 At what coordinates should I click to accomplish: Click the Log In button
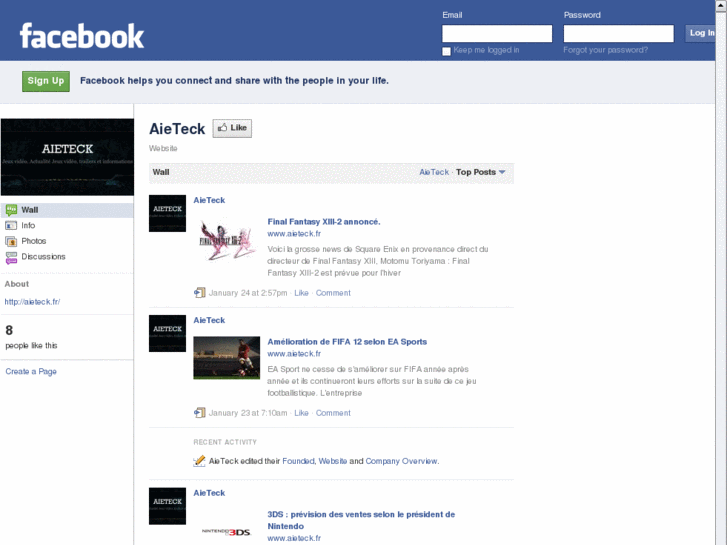[x=701, y=33]
